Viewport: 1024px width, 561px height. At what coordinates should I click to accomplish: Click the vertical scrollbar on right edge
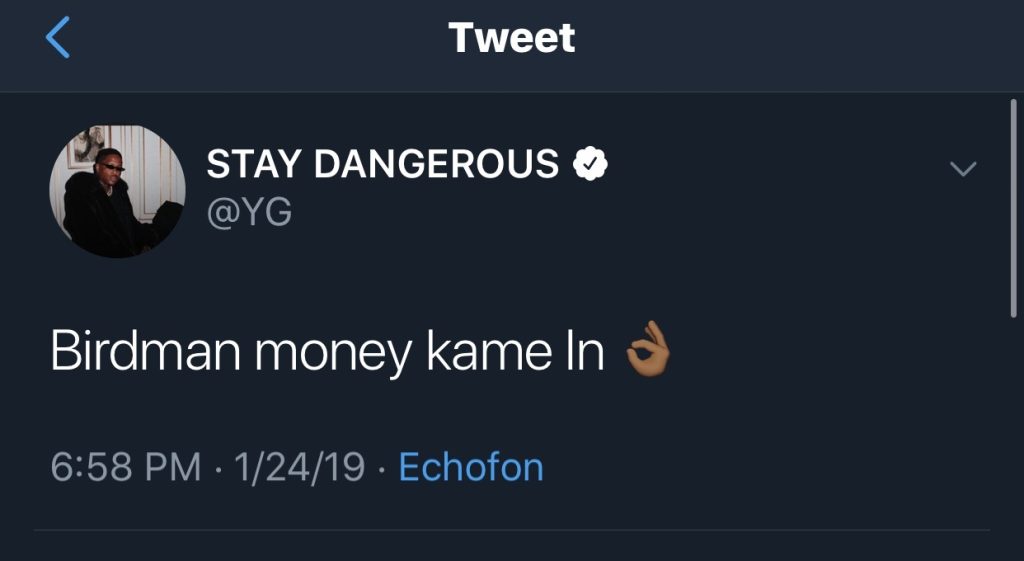point(1013,208)
